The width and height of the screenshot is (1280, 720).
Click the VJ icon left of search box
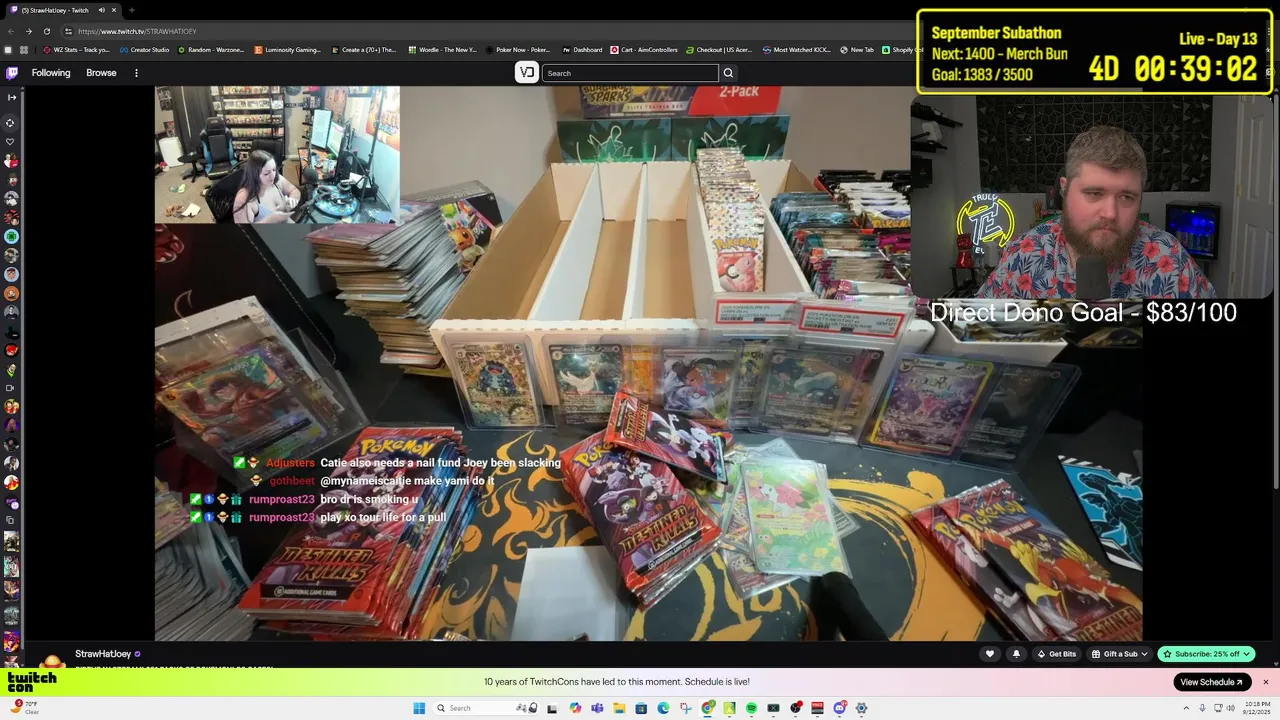[x=527, y=73]
